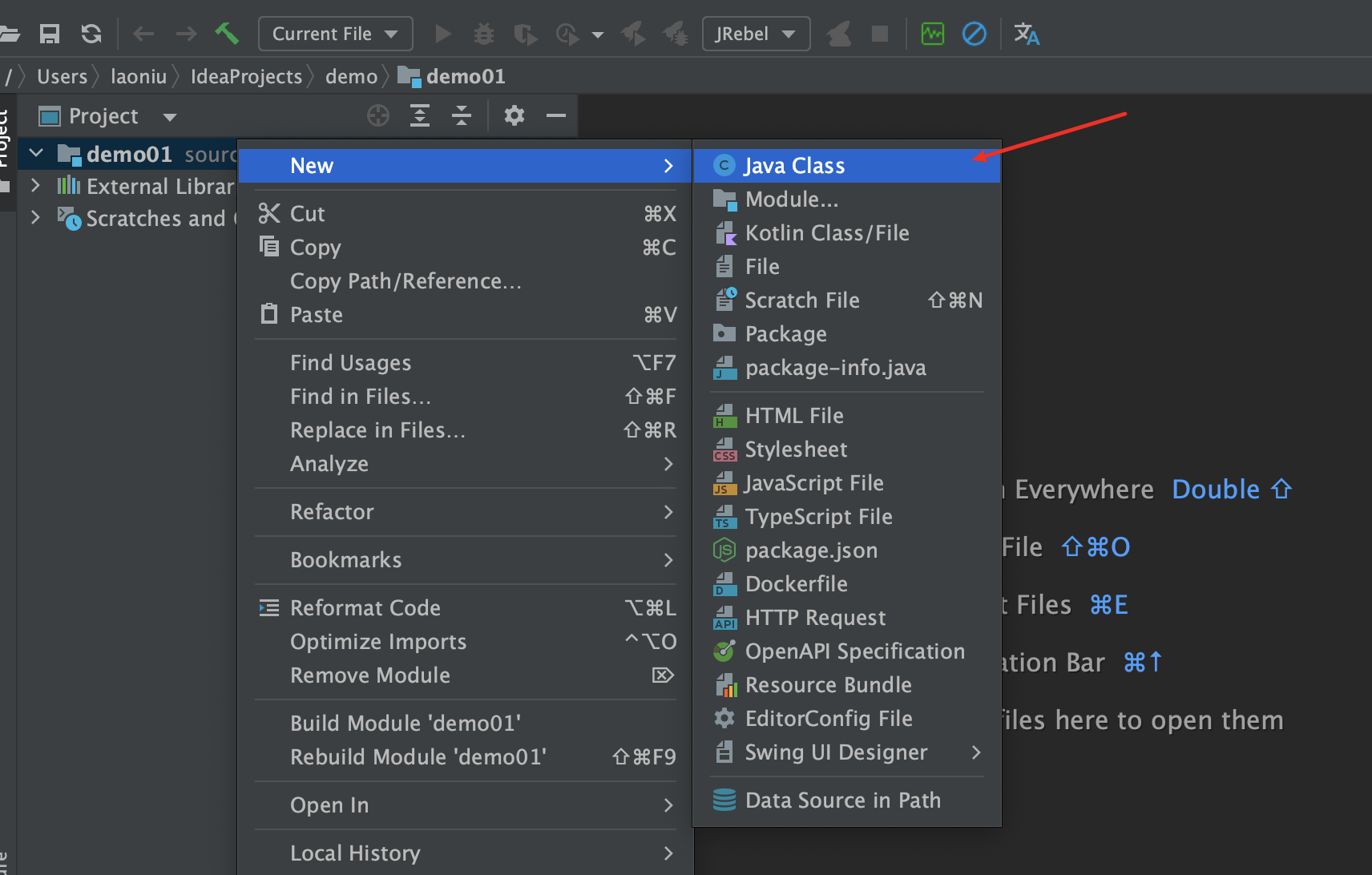Open Project panel settings gear icon
Viewport: 1372px width, 875px height.
[x=514, y=116]
